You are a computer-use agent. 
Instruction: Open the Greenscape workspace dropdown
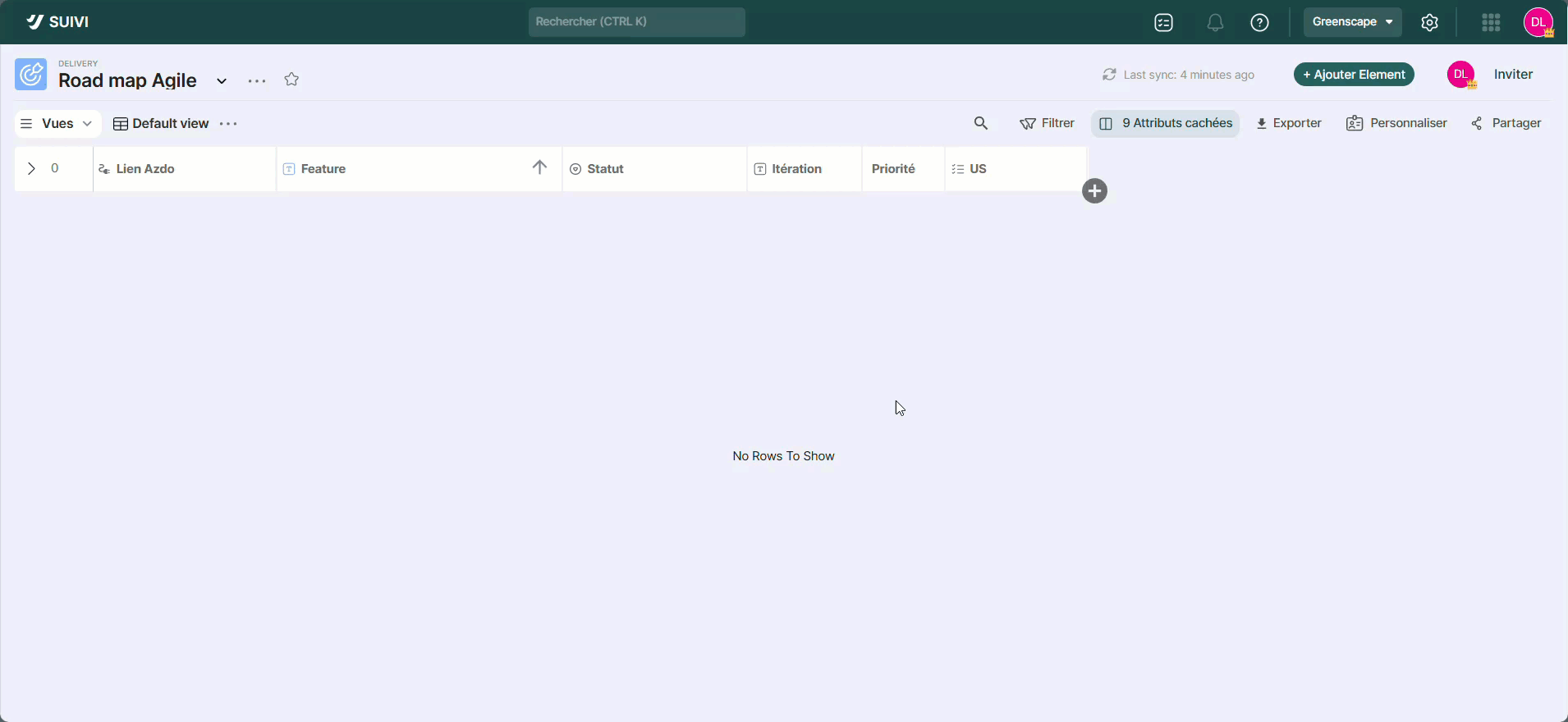tap(1352, 22)
